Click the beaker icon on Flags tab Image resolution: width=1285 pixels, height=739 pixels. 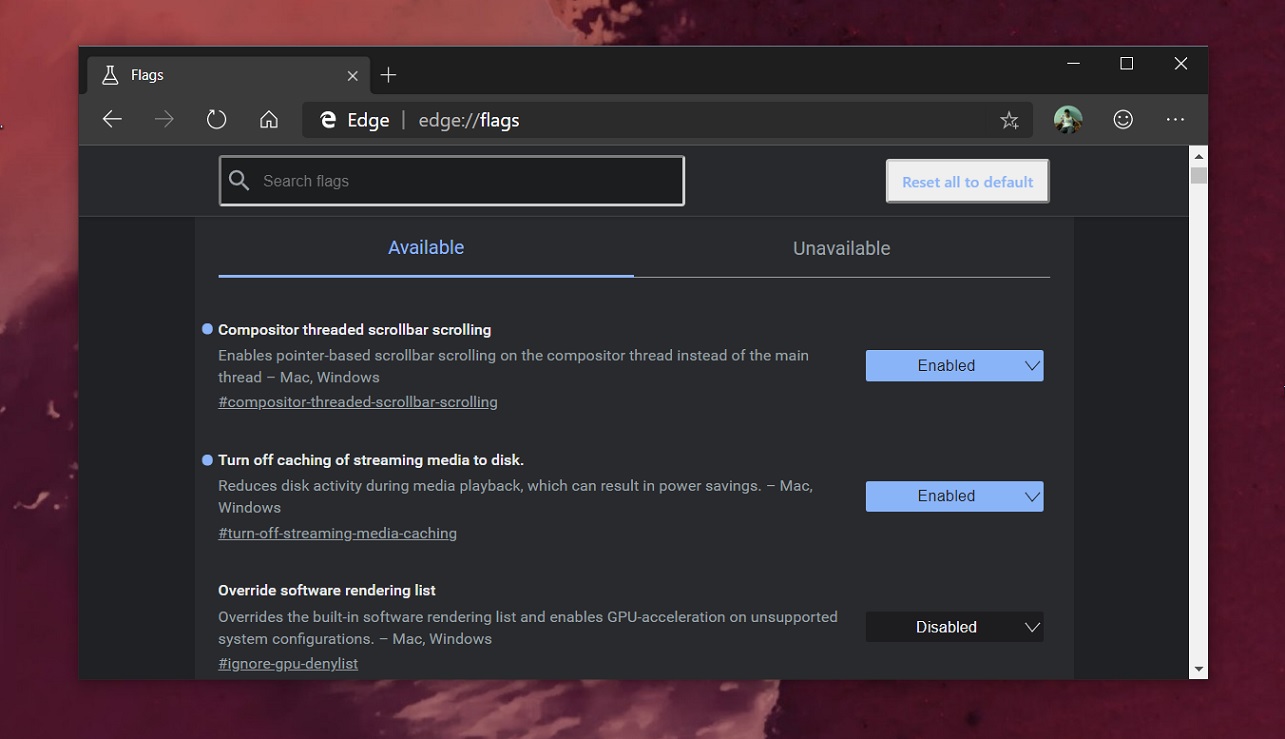(111, 75)
